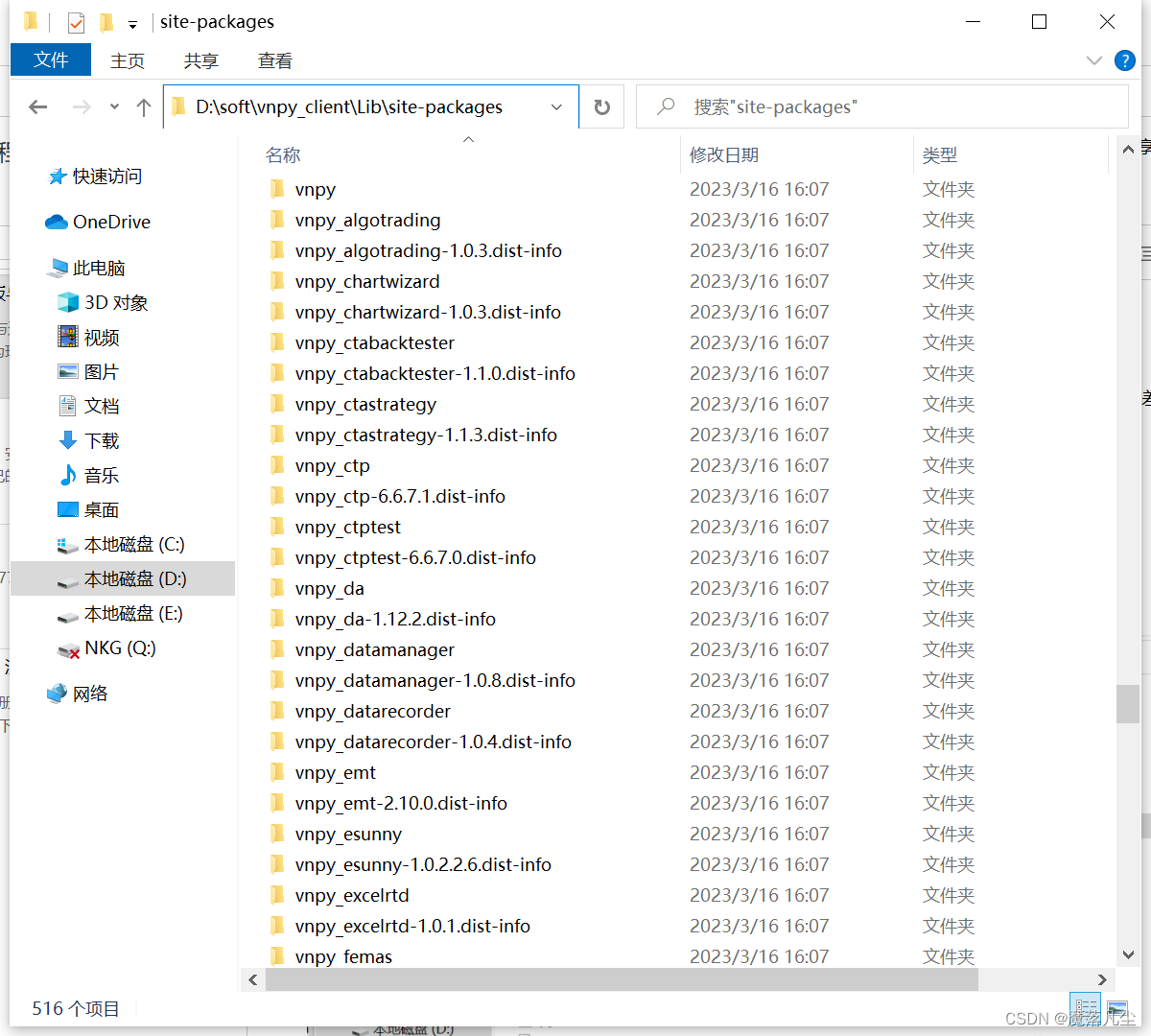This screenshot has height=1036, width=1151.
Task: Select vnpy_ctastrategy folder icon
Action: (277, 404)
